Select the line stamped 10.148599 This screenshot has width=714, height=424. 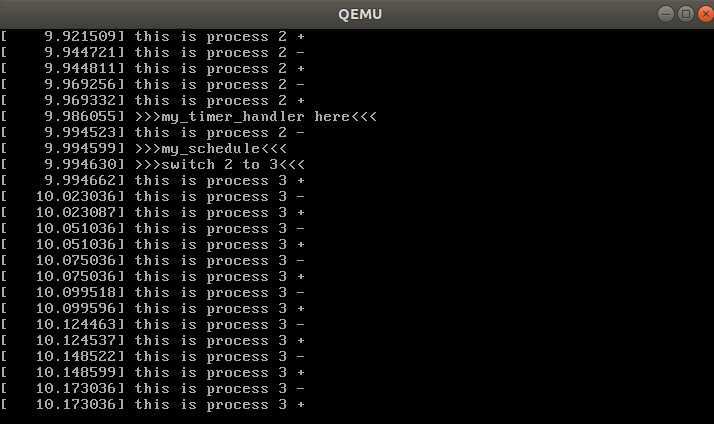pyautogui.click(x=153, y=373)
